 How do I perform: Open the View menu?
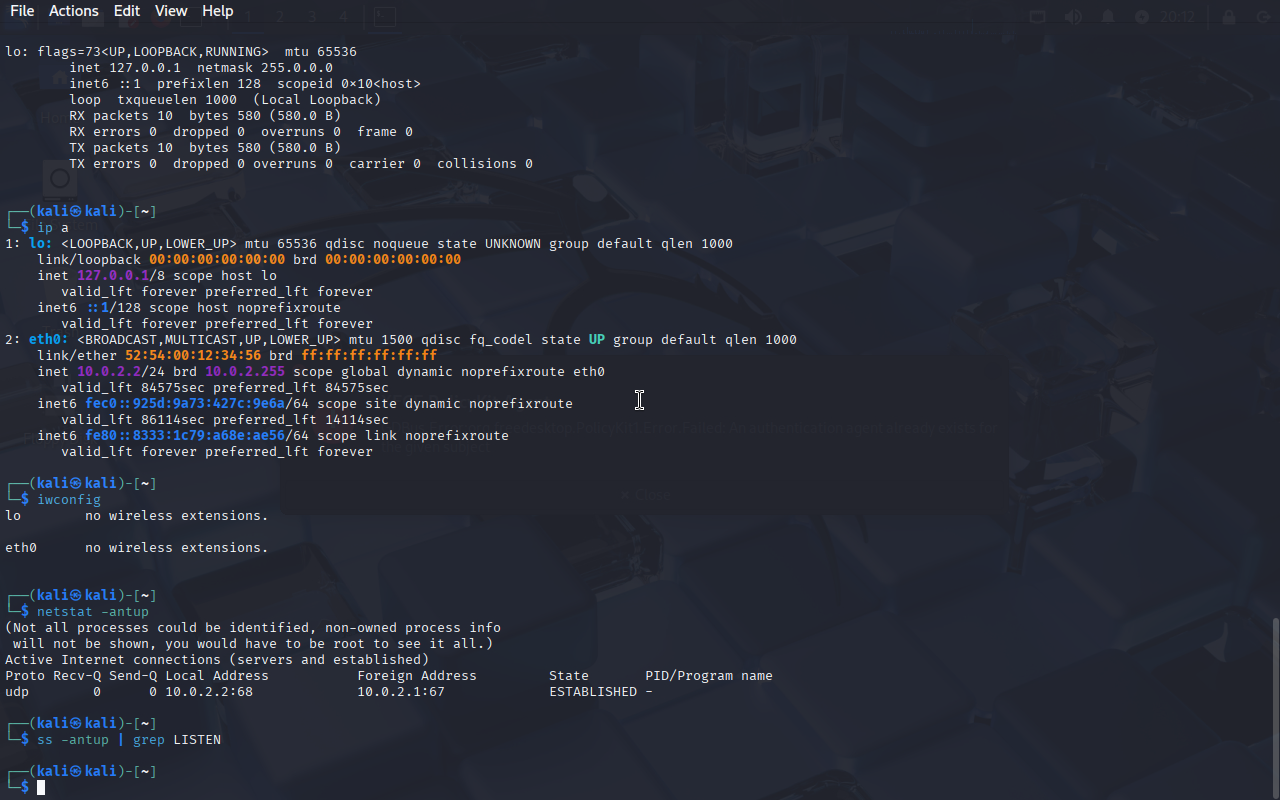171,11
